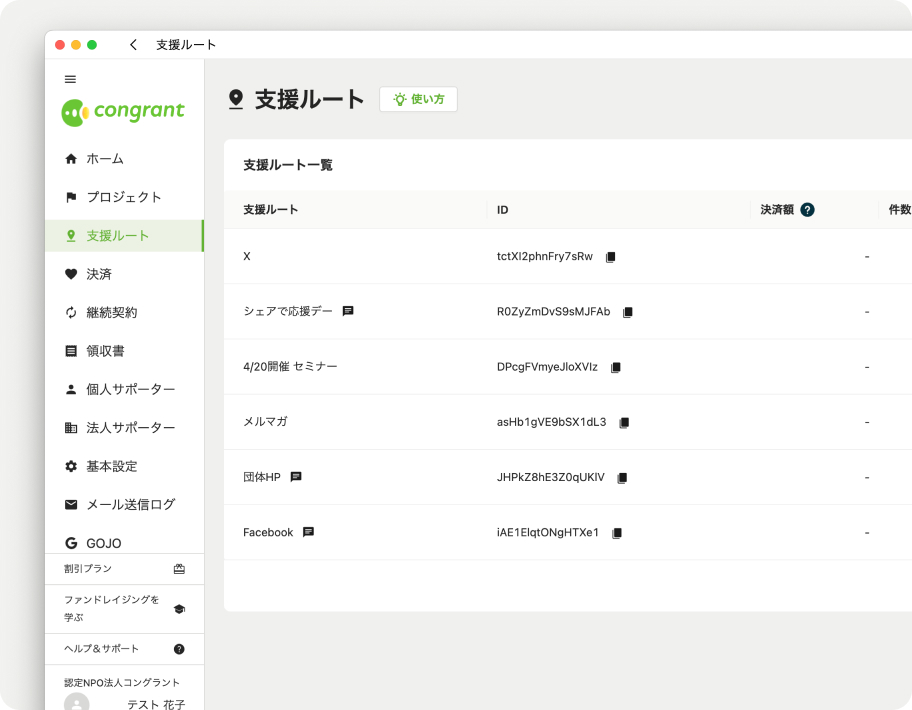Viewport: 912px width, 710px height.
Task: Go to ホーム in sidebar
Action: point(105,159)
